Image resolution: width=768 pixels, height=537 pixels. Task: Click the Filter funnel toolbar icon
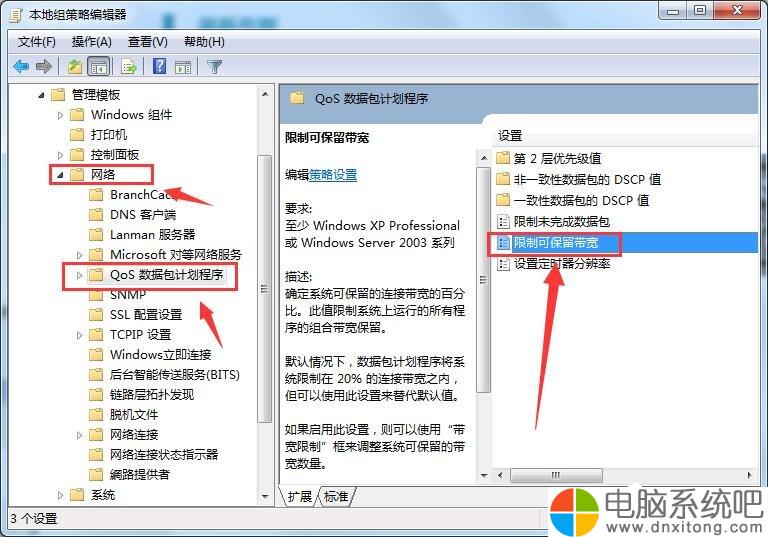(215, 66)
